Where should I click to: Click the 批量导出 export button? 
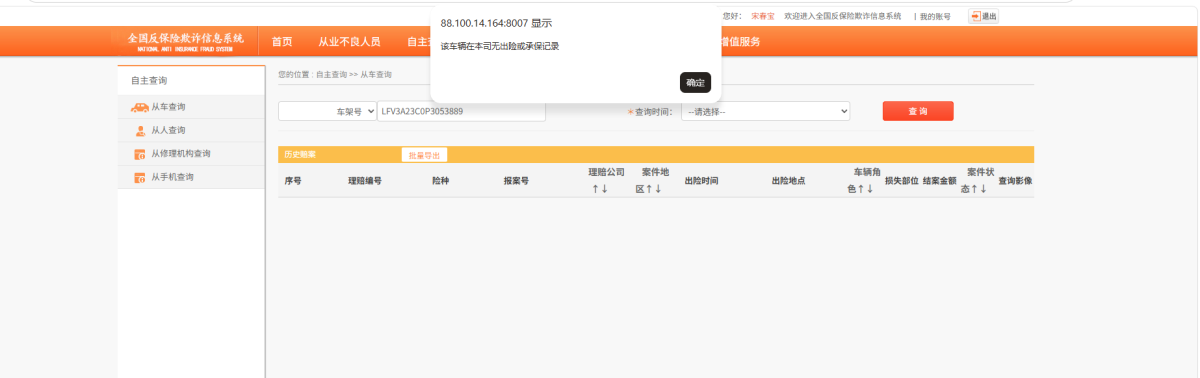424,155
